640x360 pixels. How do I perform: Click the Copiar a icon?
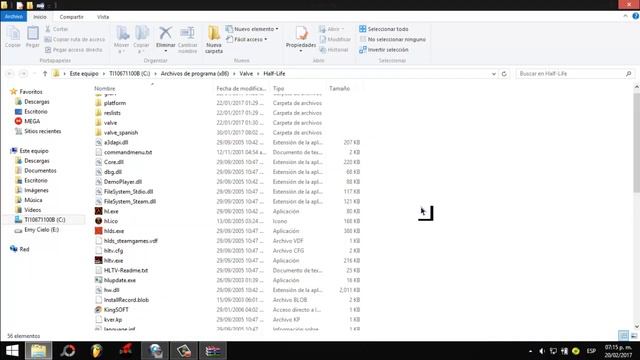point(141,39)
